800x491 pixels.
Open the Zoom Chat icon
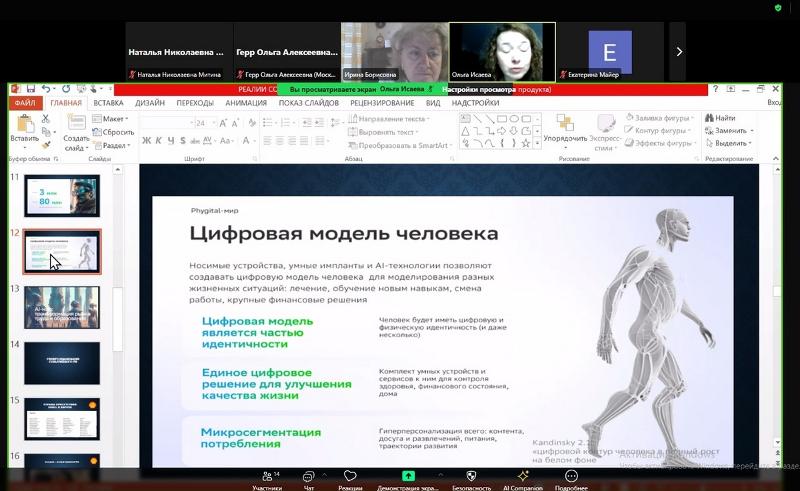point(310,477)
